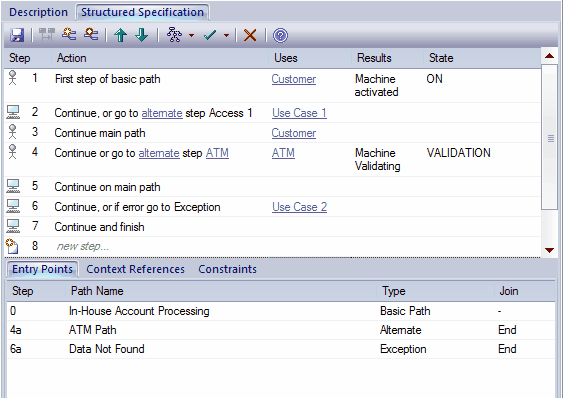
Task: Click the second path icon next to the up arrow
Action: point(91,35)
